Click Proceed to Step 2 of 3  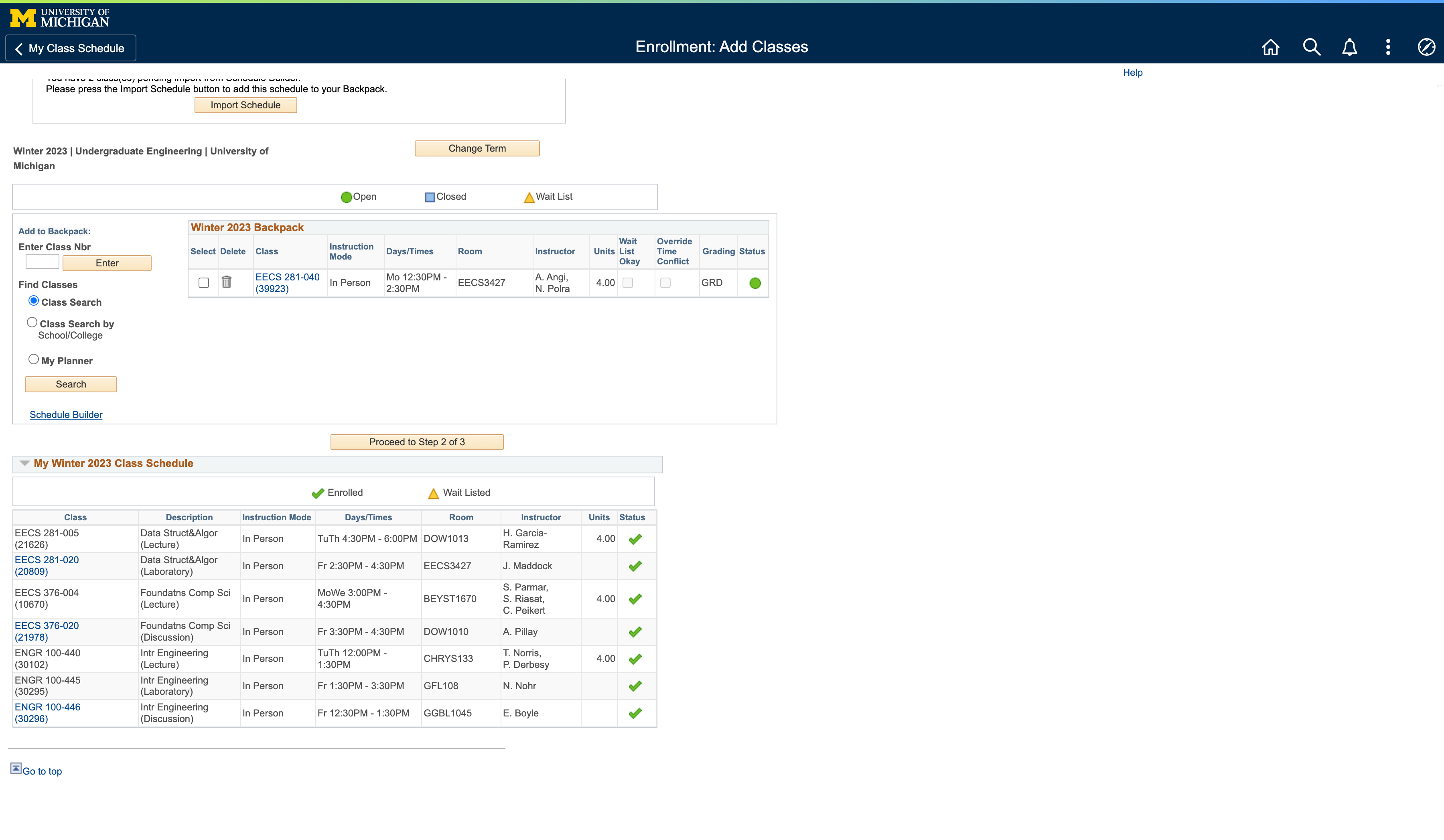pos(416,441)
